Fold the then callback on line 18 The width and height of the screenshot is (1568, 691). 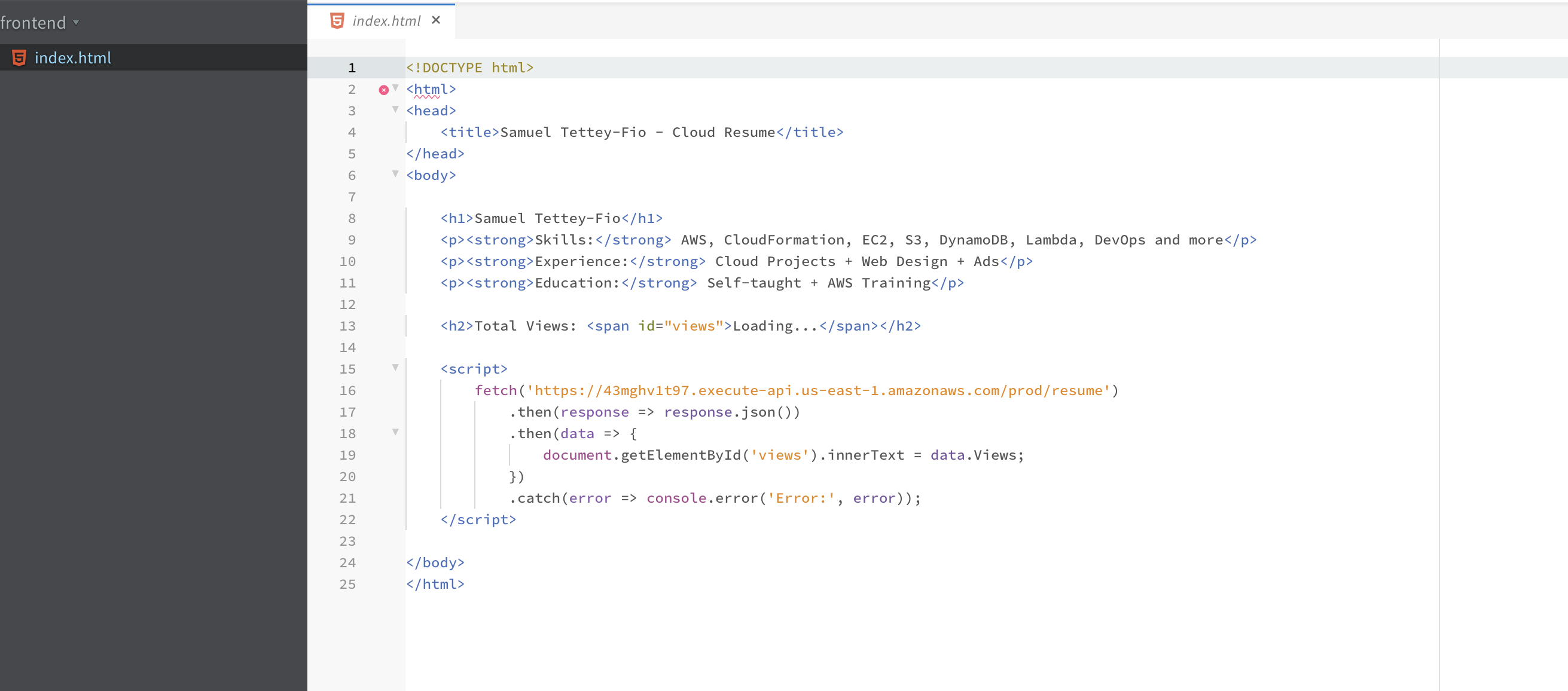click(x=396, y=432)
